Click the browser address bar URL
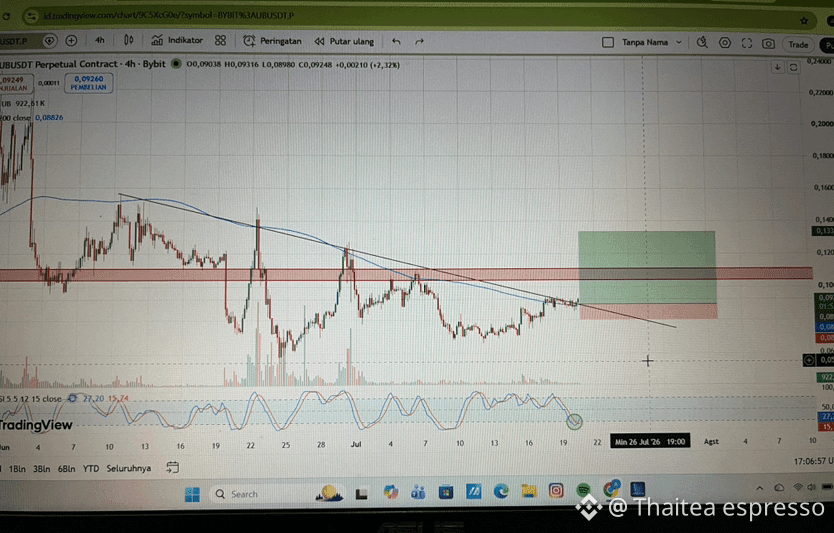 point(168,16)
